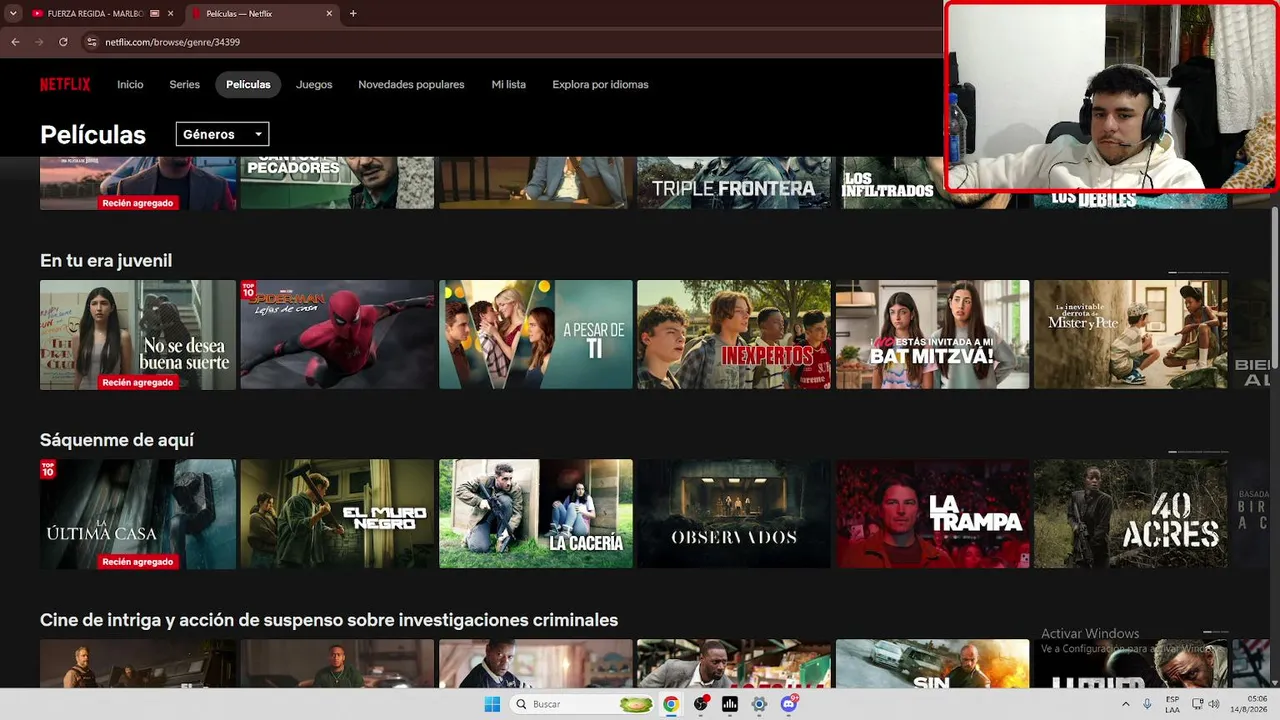This screenshot has width=1280, height=720.
Task: Switch the ESP LAA keyboard language
Action: pos(1172,704)
